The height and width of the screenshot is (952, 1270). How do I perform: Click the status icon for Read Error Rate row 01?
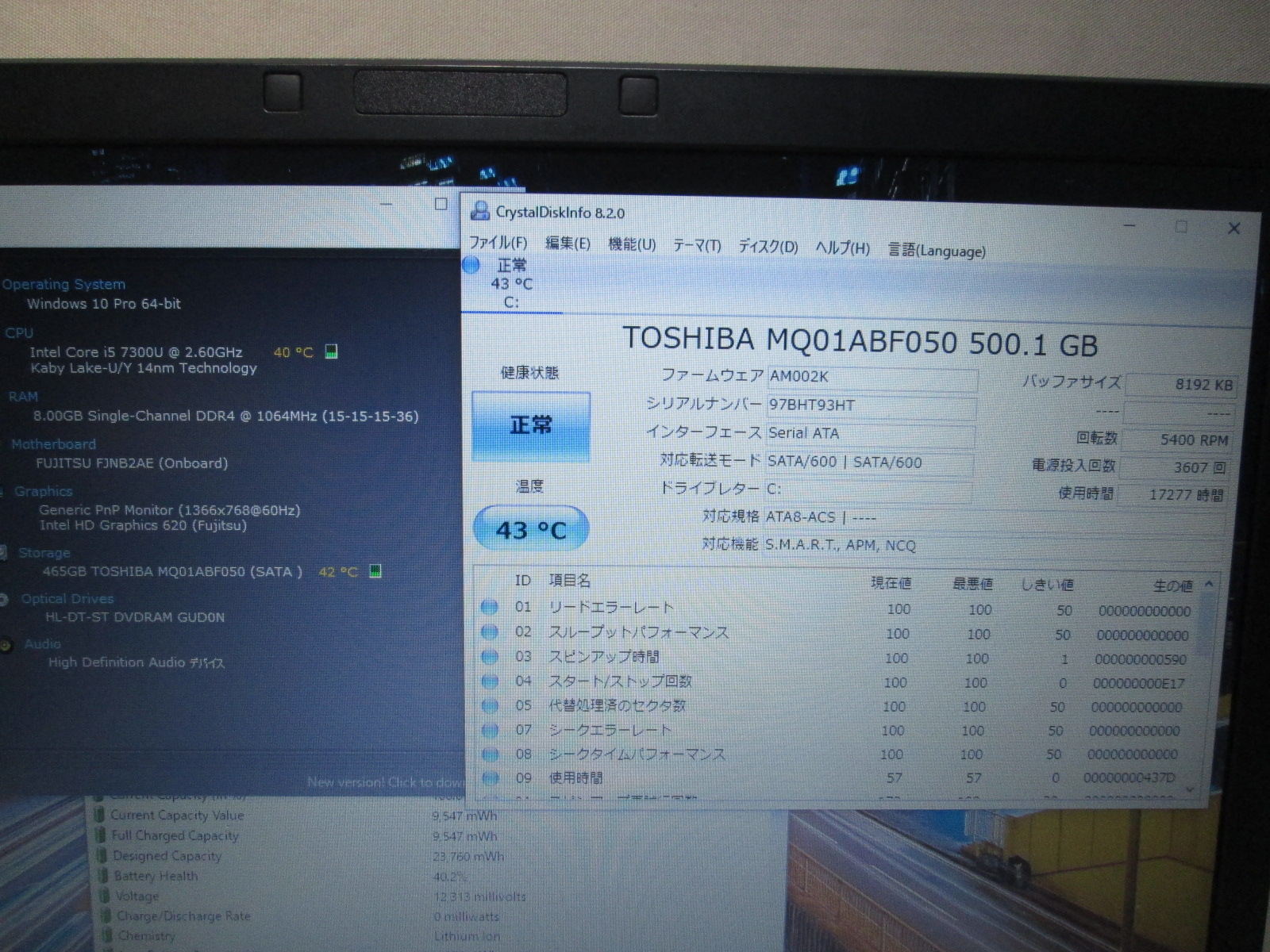pos(490,608)
